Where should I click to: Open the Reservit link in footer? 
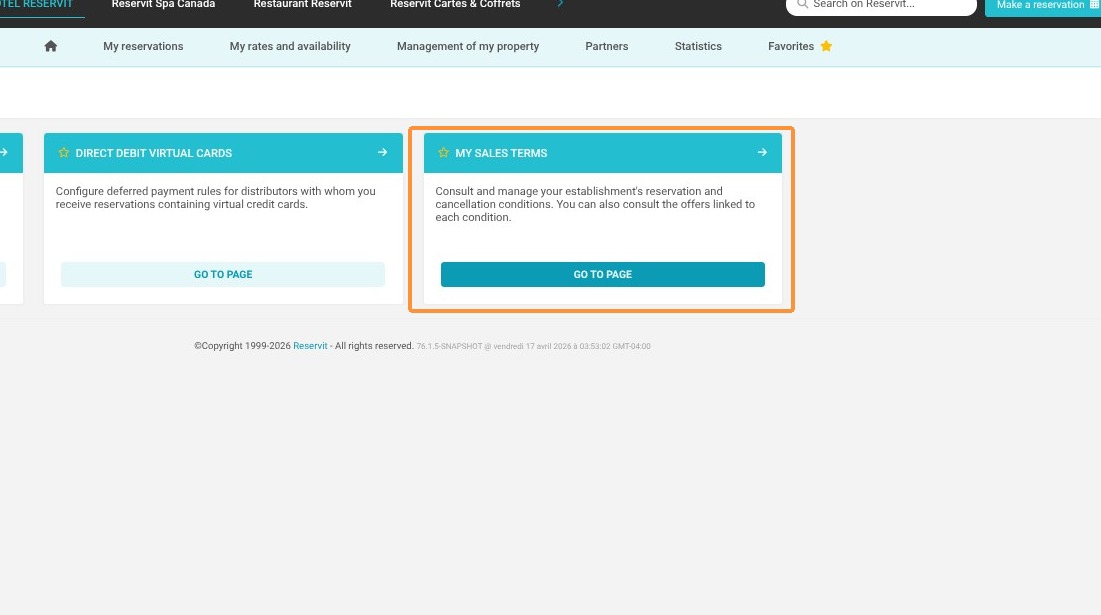click(x=310, y=346)
